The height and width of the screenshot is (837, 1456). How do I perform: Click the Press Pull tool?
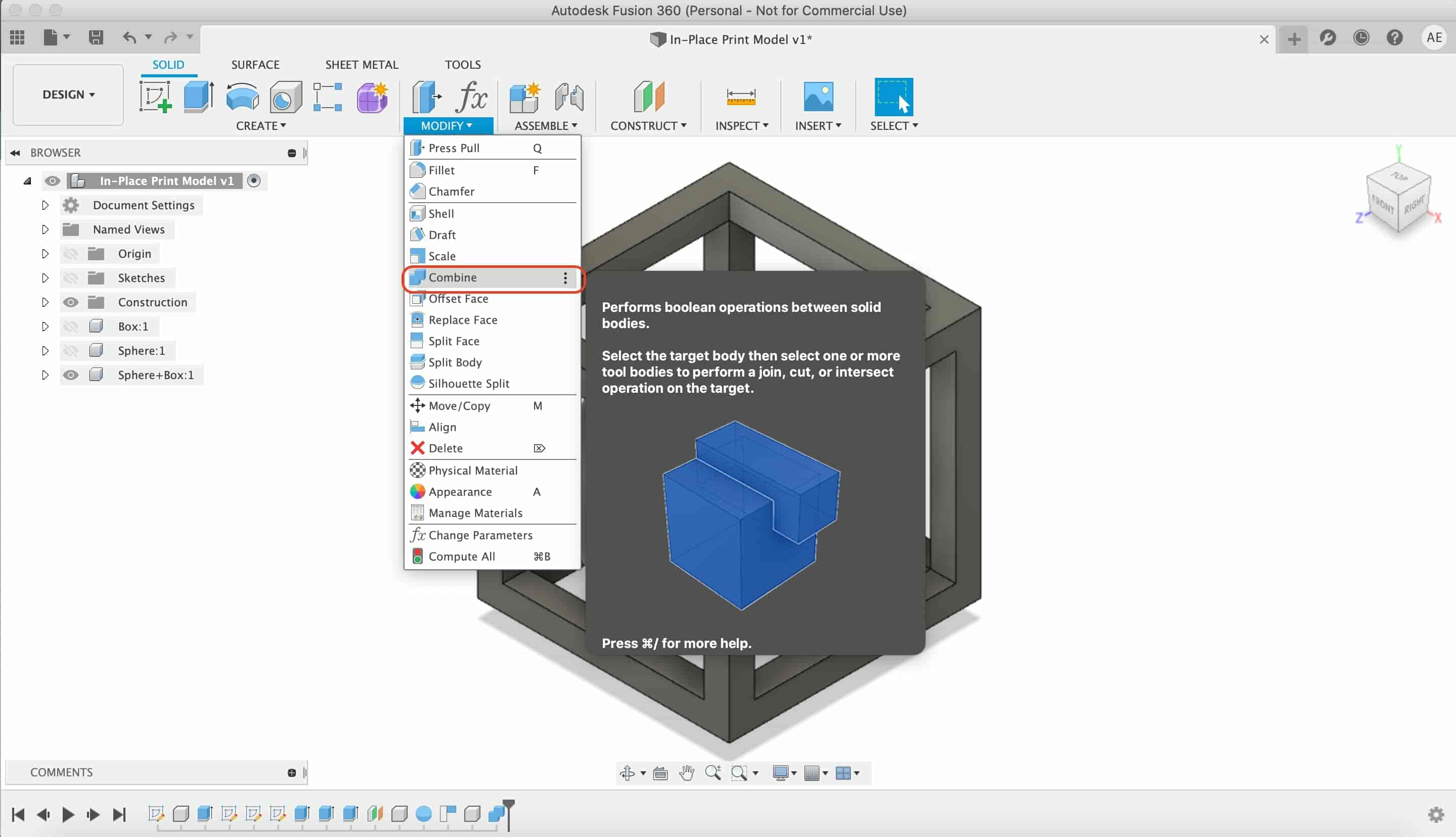[x=454, y=148]
